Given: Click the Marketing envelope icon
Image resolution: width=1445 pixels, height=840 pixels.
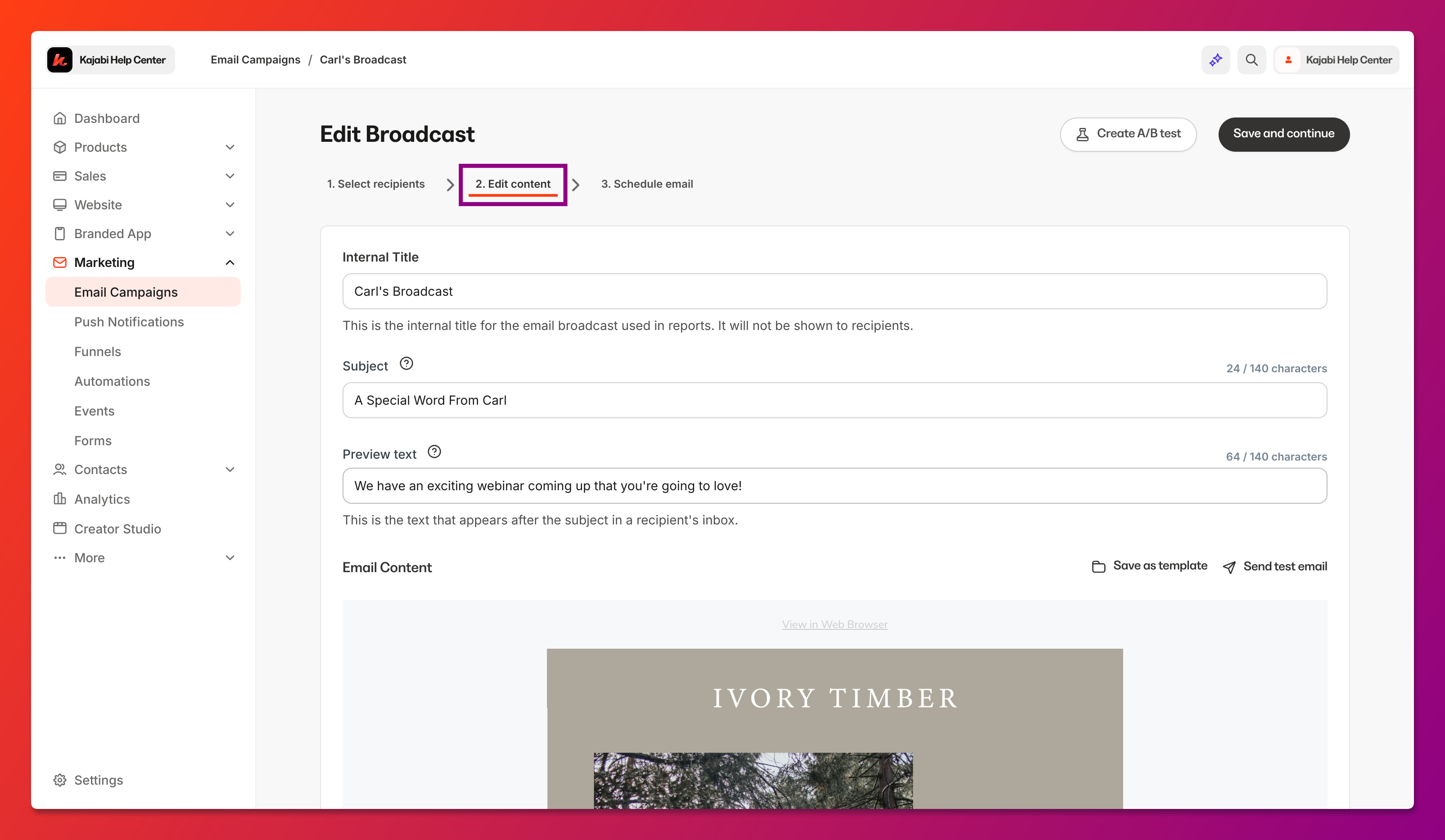Looking at the screenshot, I should tap(59, 262).
